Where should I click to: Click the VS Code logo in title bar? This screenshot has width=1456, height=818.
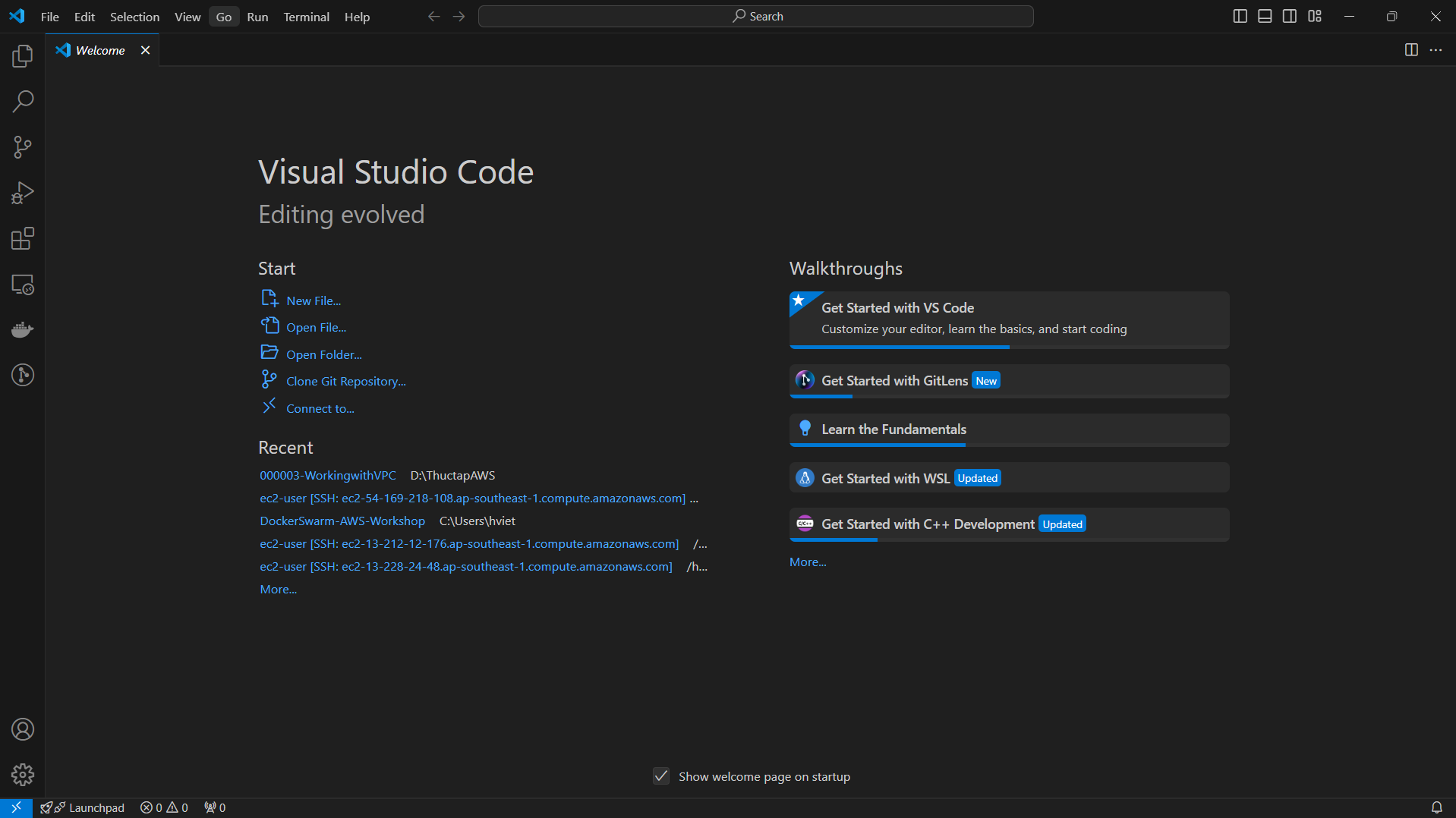[17, 16]
